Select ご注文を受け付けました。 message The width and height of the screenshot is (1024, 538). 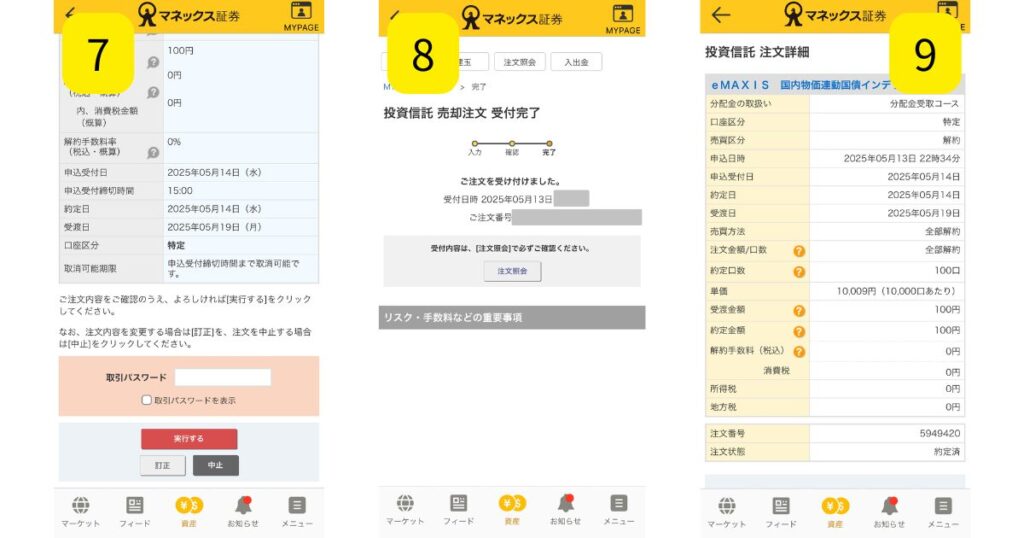[510, 182]
